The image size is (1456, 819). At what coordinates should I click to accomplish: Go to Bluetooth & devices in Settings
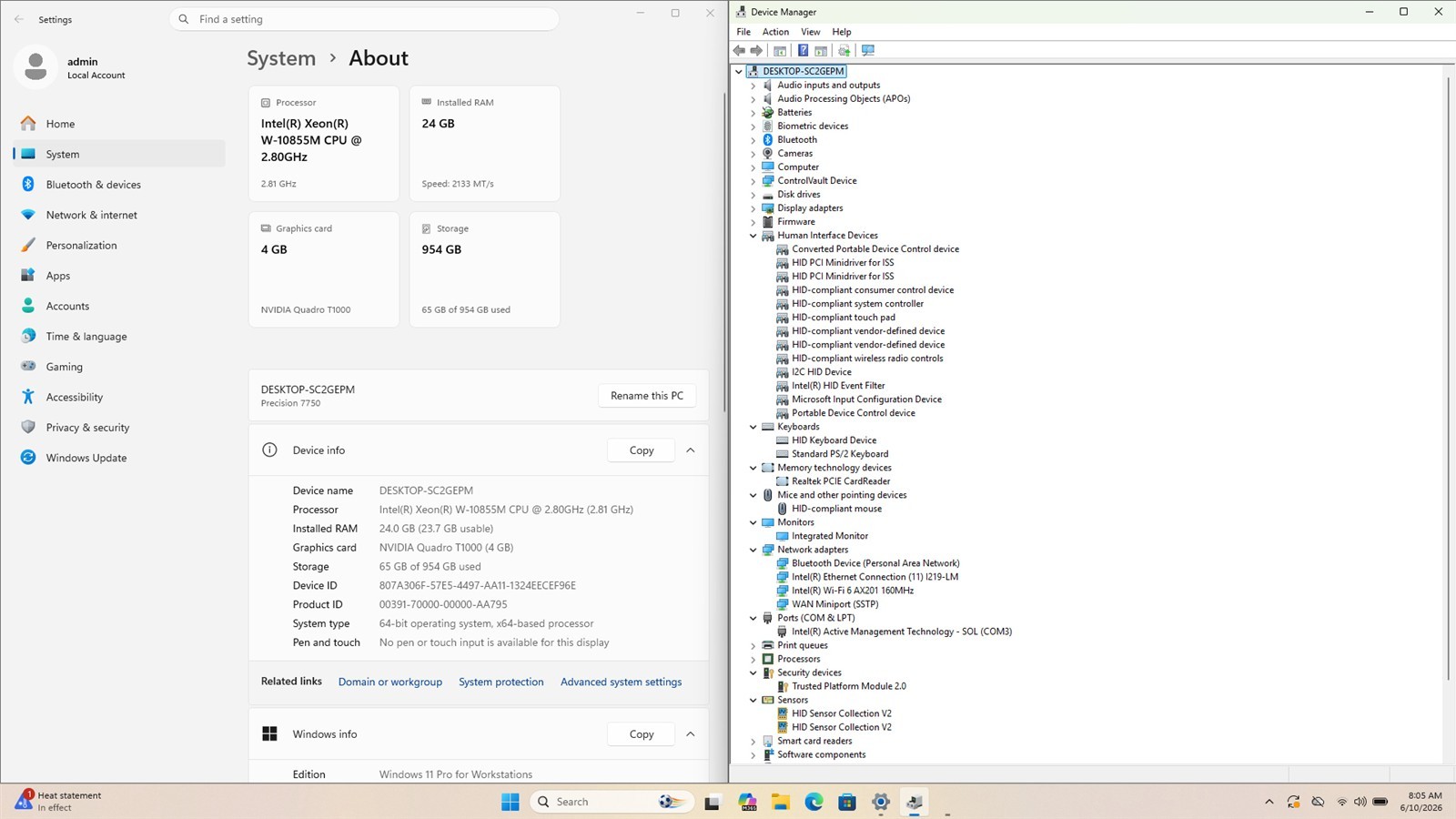[119, 185]
